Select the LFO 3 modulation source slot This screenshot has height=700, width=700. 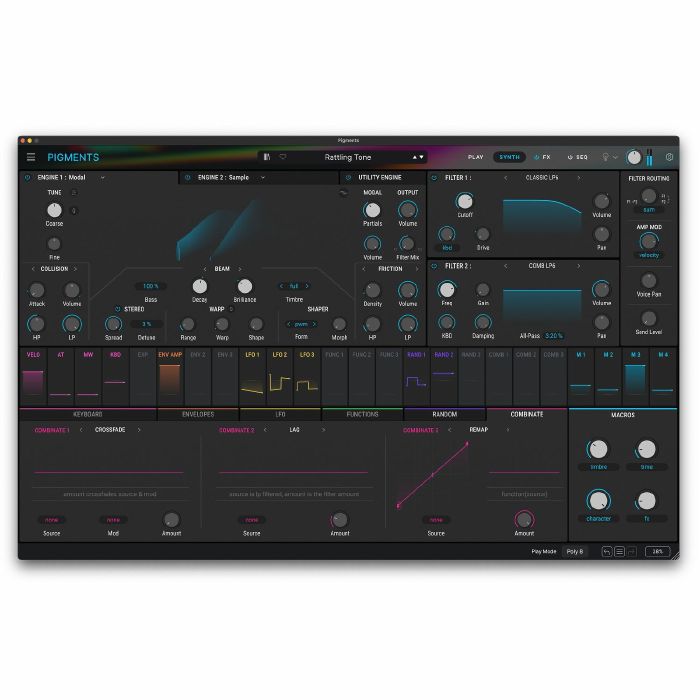307,377
